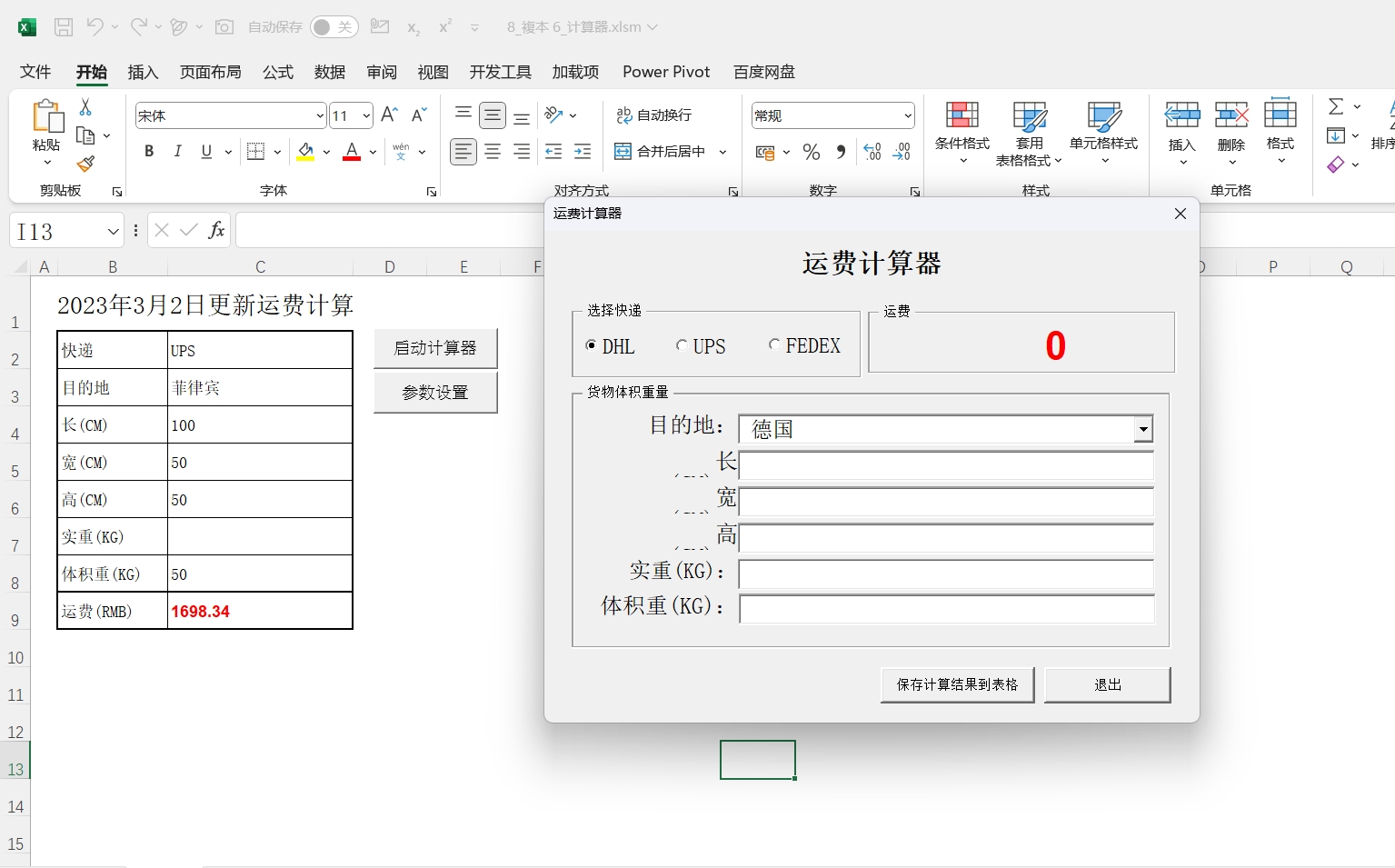The image size is (1395, 868).
Task: Select cell with value 1698.34
Action: (x=260, y=611)
